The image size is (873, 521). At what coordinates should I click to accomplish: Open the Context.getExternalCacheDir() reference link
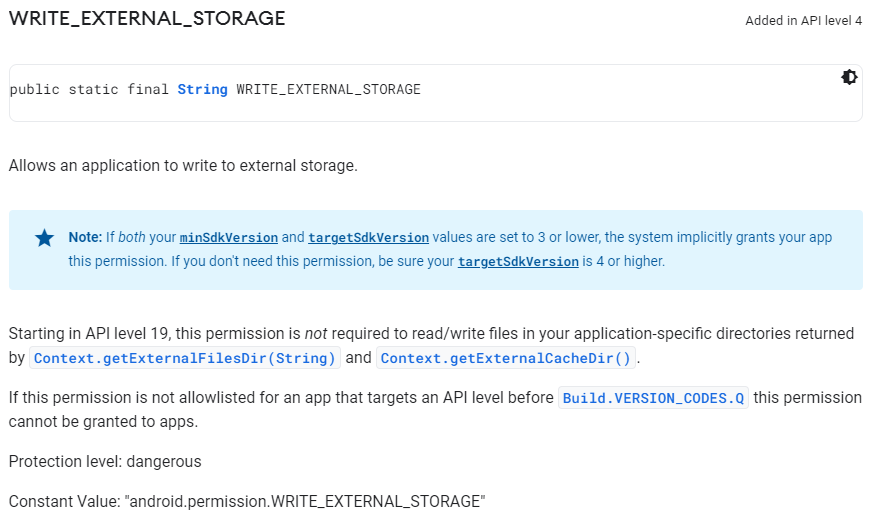tap(506, 358)
